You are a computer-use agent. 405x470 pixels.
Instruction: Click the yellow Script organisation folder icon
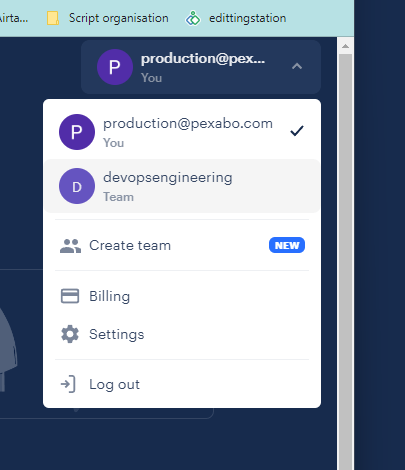click(53, 18)
